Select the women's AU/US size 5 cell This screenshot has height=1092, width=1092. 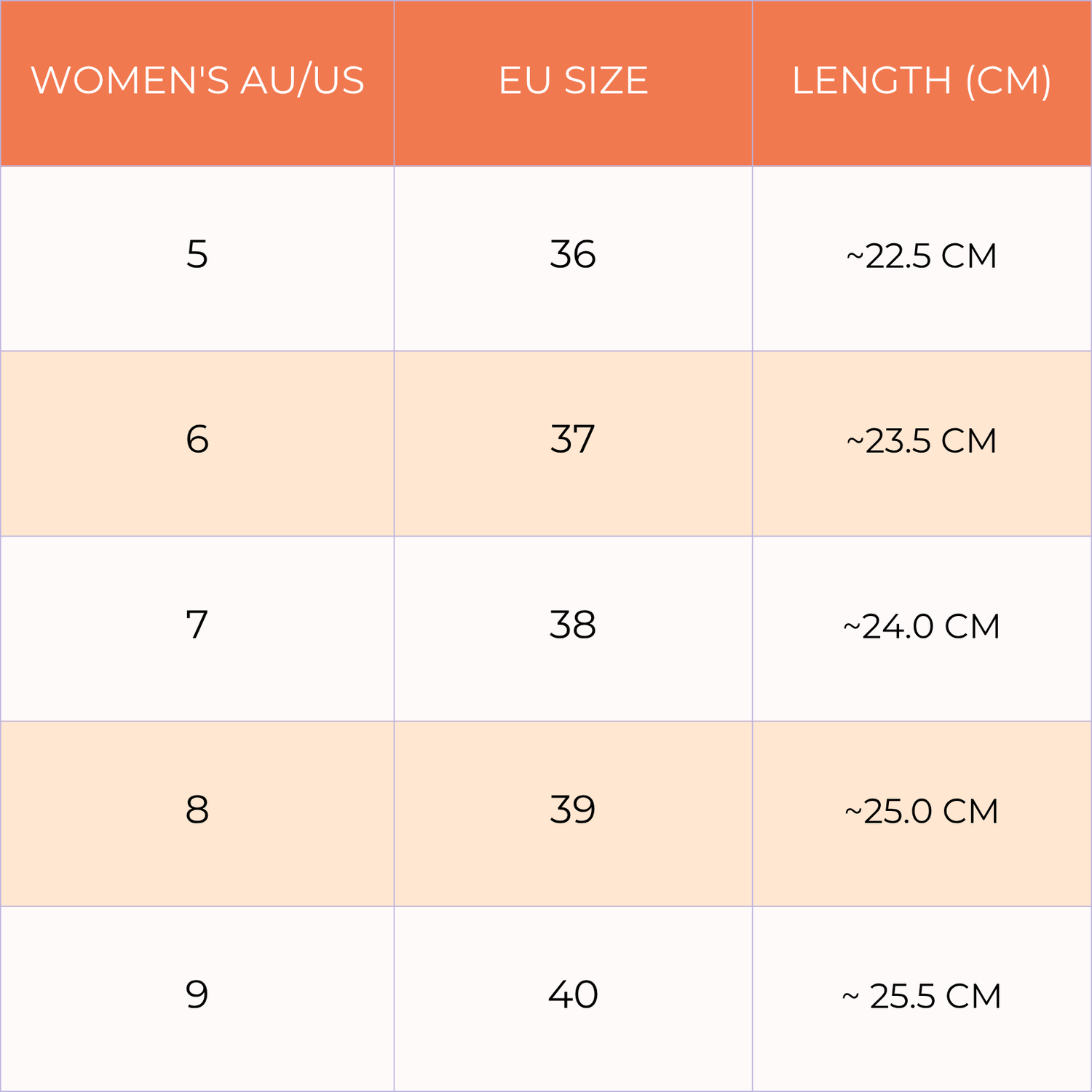click(x=197, y=255)
